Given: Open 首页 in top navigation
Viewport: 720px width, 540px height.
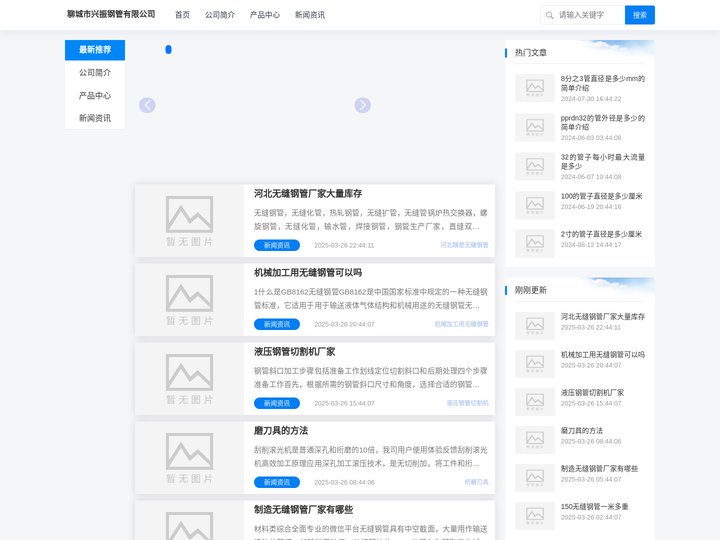Looking at the screenshot, I should coord(182,15).
